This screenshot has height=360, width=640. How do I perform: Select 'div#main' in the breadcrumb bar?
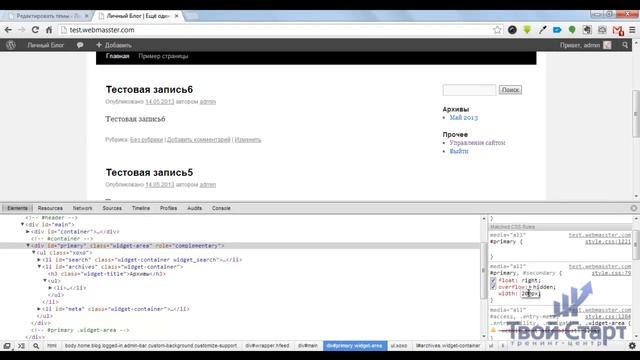click(308, 346)
